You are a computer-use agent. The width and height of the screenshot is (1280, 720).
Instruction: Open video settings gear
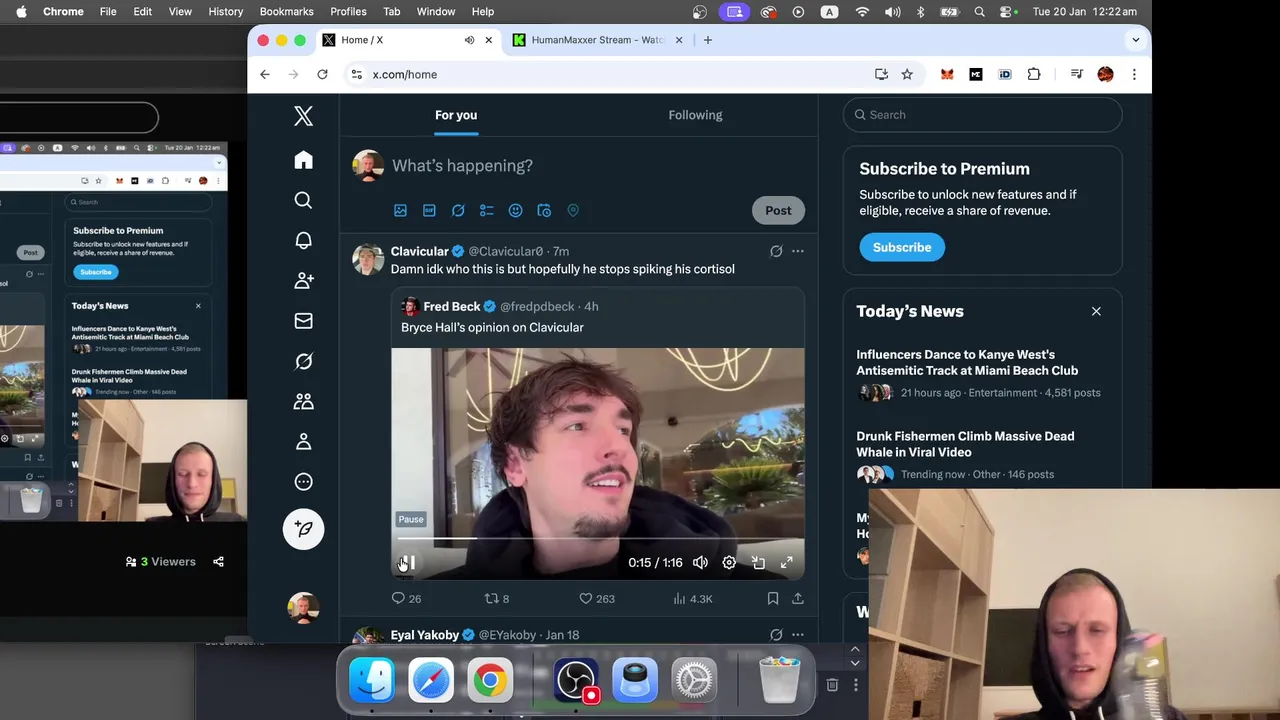point(729,562)
